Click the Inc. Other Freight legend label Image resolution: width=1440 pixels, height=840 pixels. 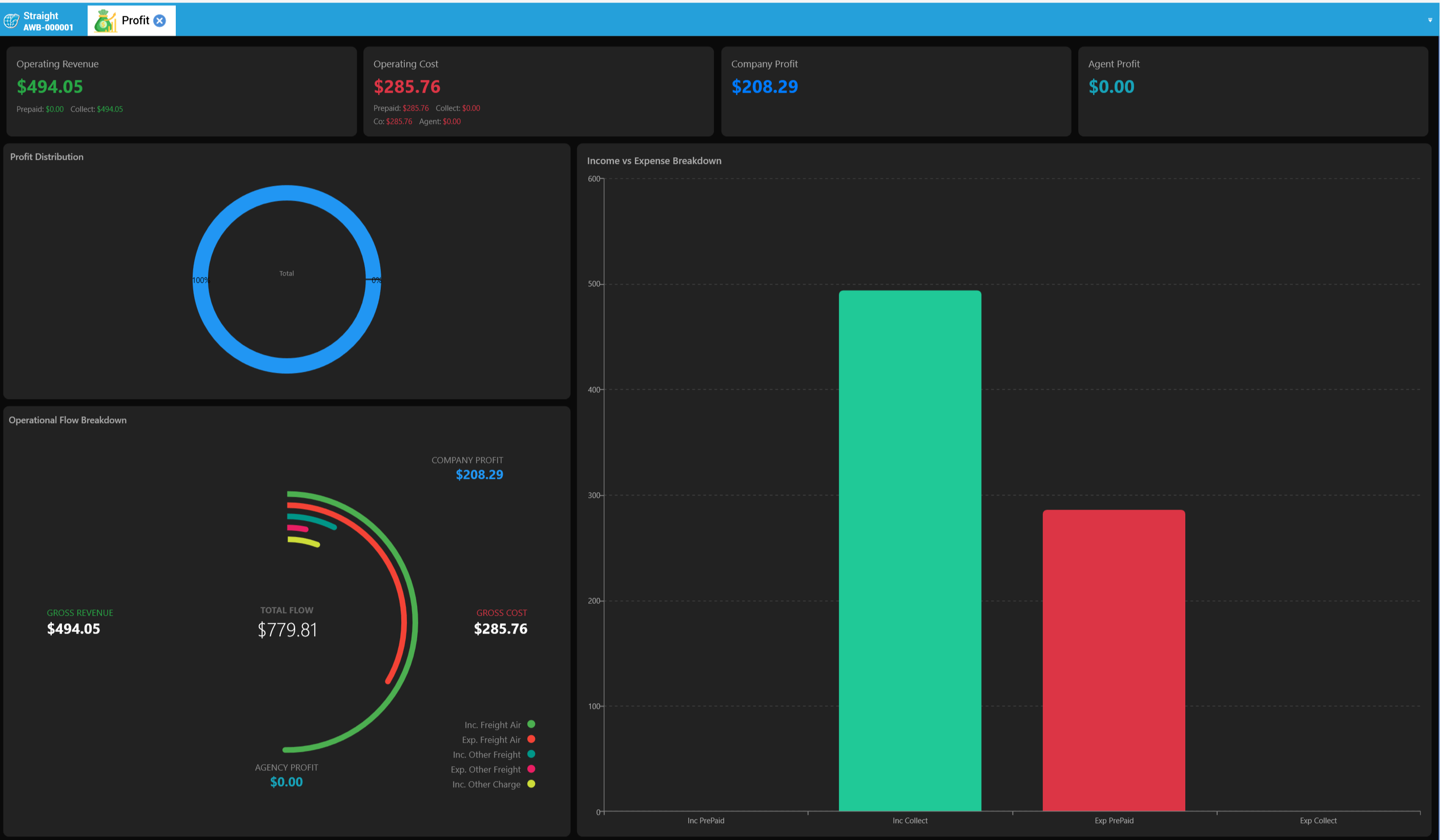click(x=487, y=754)
